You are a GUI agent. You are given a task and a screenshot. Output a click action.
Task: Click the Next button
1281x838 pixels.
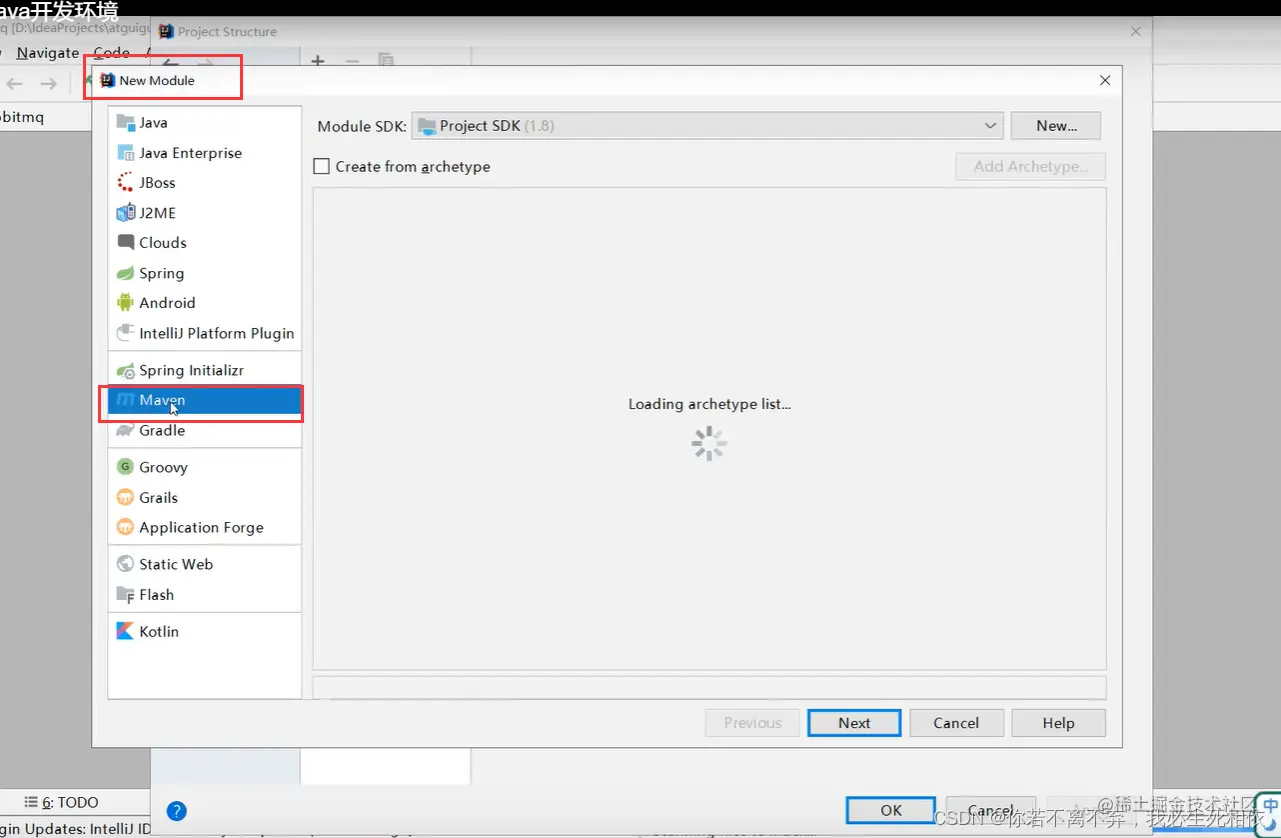coord(855,723)
